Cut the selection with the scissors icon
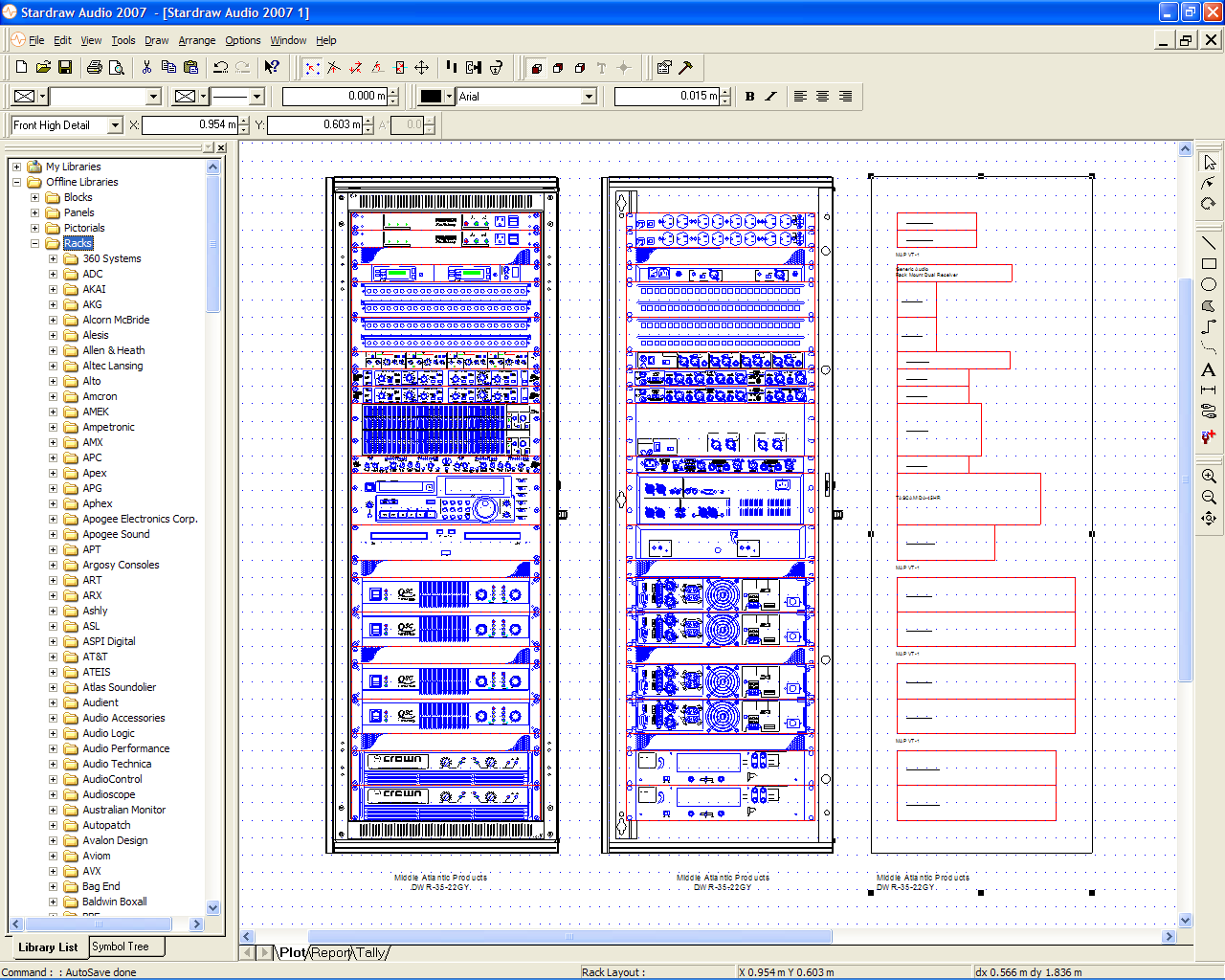1225x980 pixels. click(146, 67)
